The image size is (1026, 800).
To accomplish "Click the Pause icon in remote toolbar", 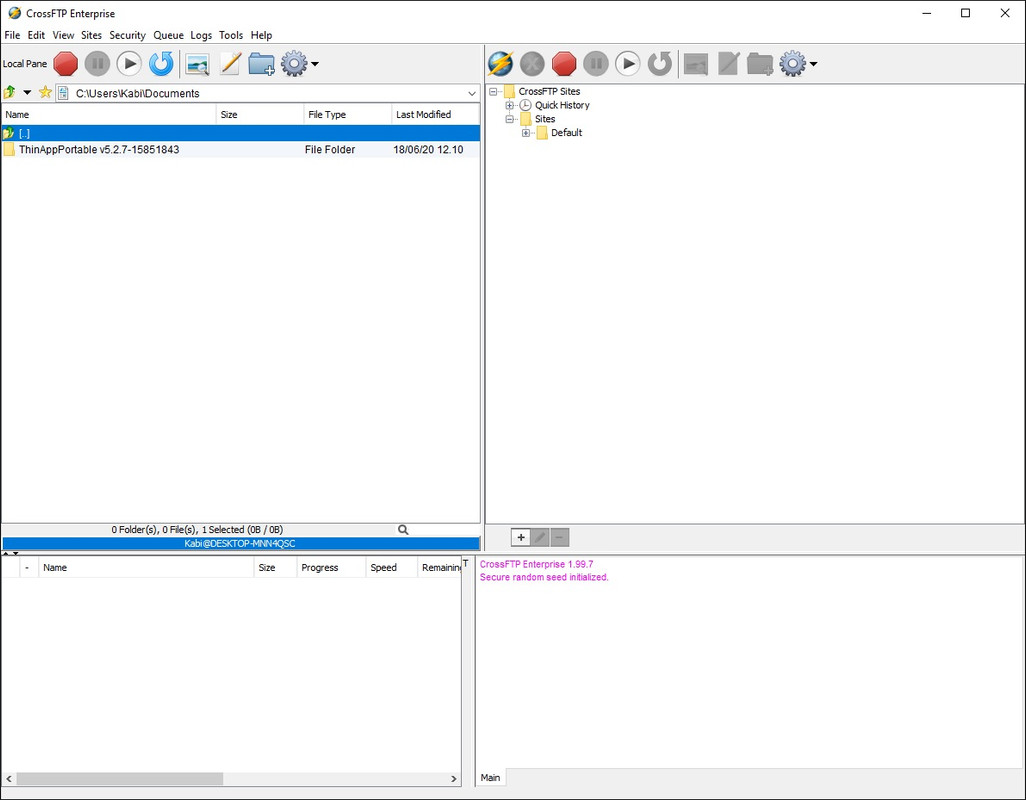I will point(596,63).
